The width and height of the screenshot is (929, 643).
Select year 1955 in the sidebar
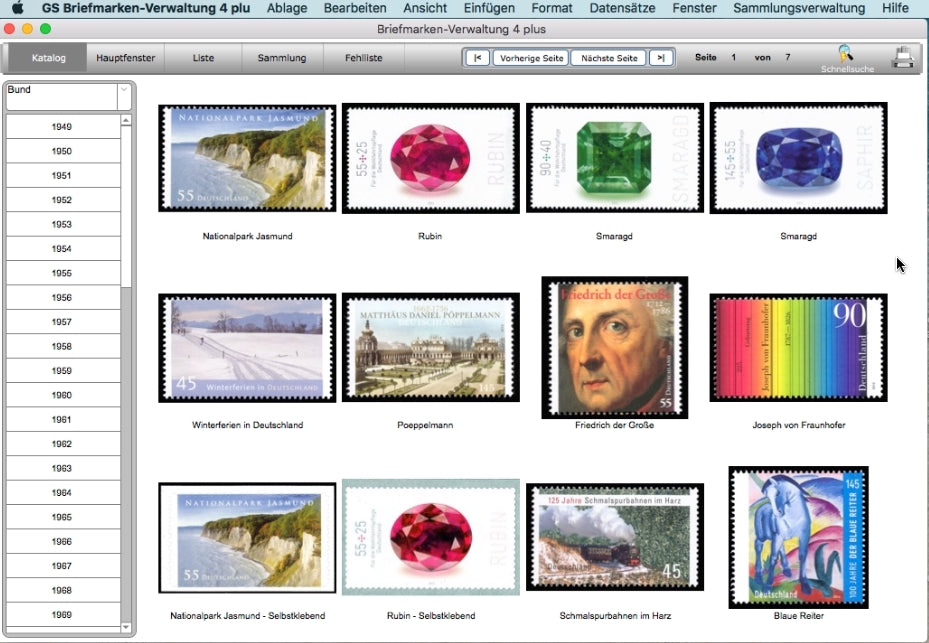point(62,273)
